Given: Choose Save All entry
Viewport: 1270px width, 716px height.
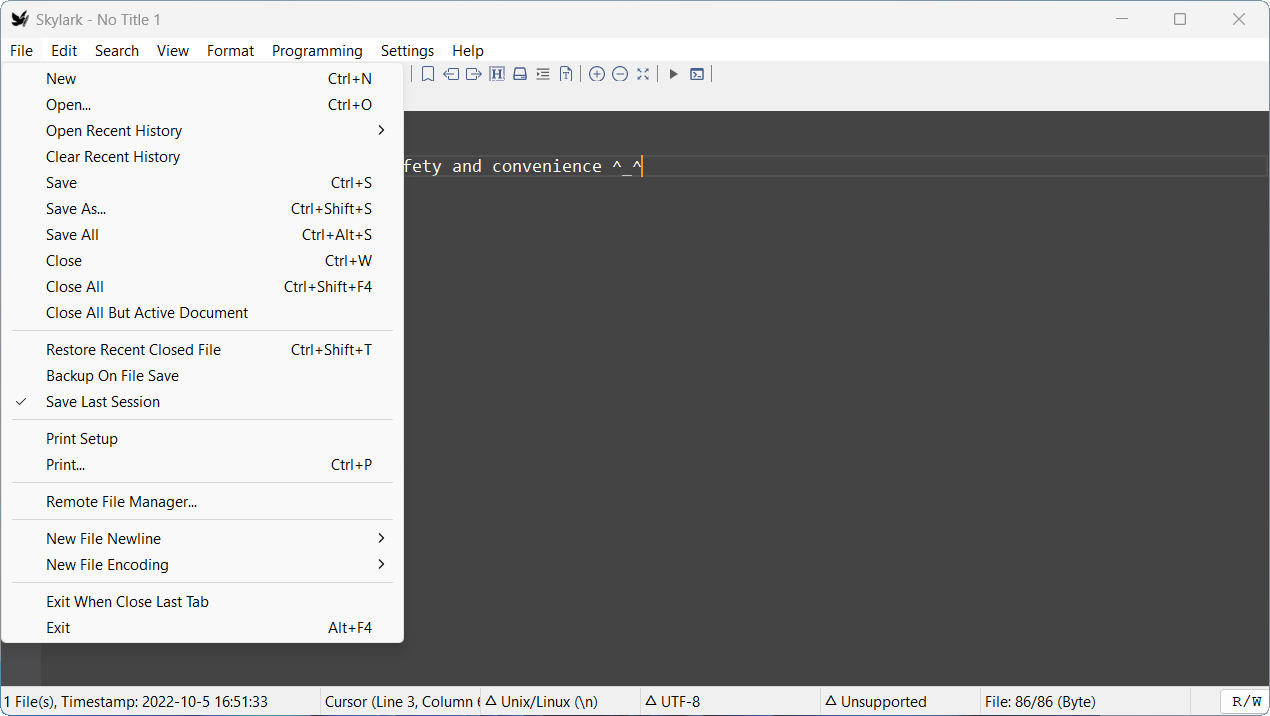Looking at the screenshot, I should click(x=202, y=235).
